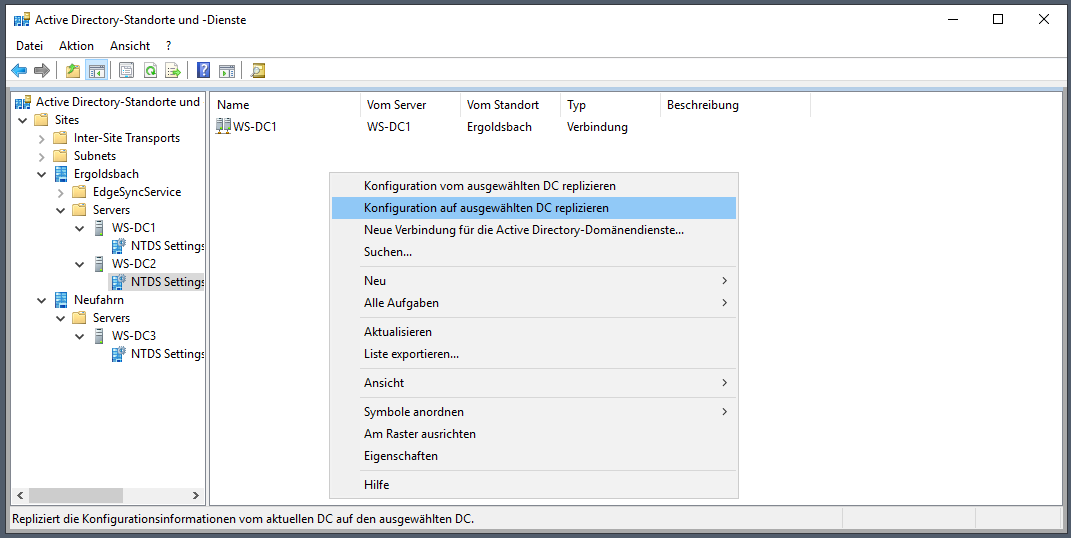The image size is (1071, 538).
Task: Choose Konfiguration vom ausgewählten DC replizieren
Action: 533,186
